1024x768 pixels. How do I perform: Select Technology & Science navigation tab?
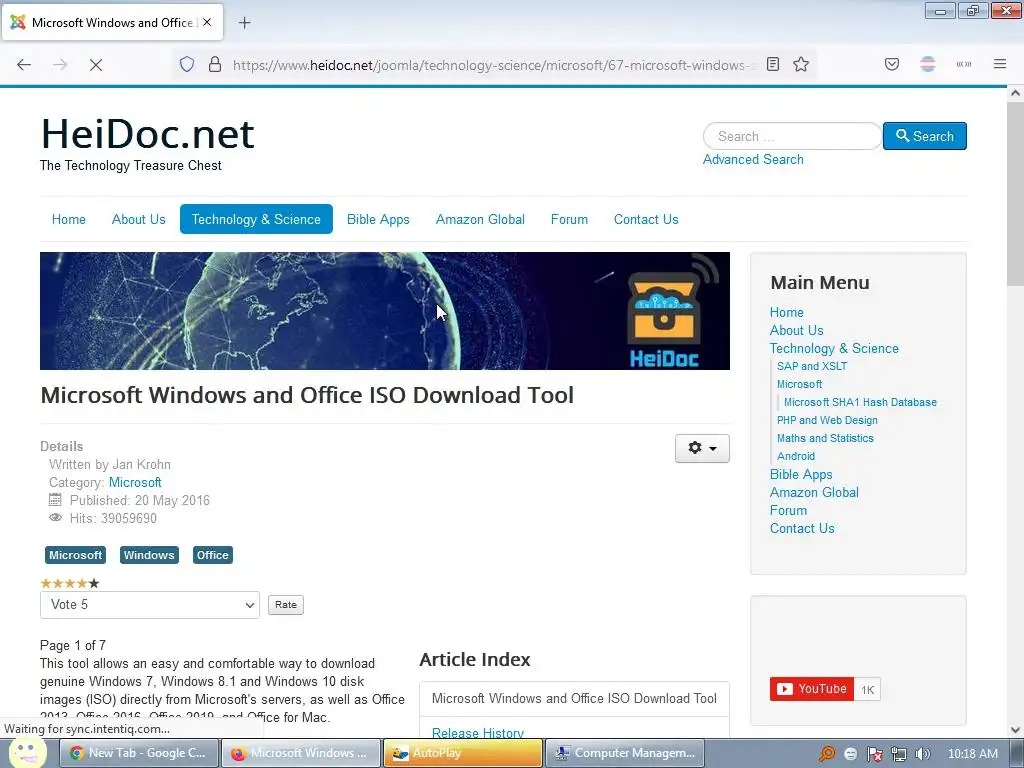click(x=256, y=219)
